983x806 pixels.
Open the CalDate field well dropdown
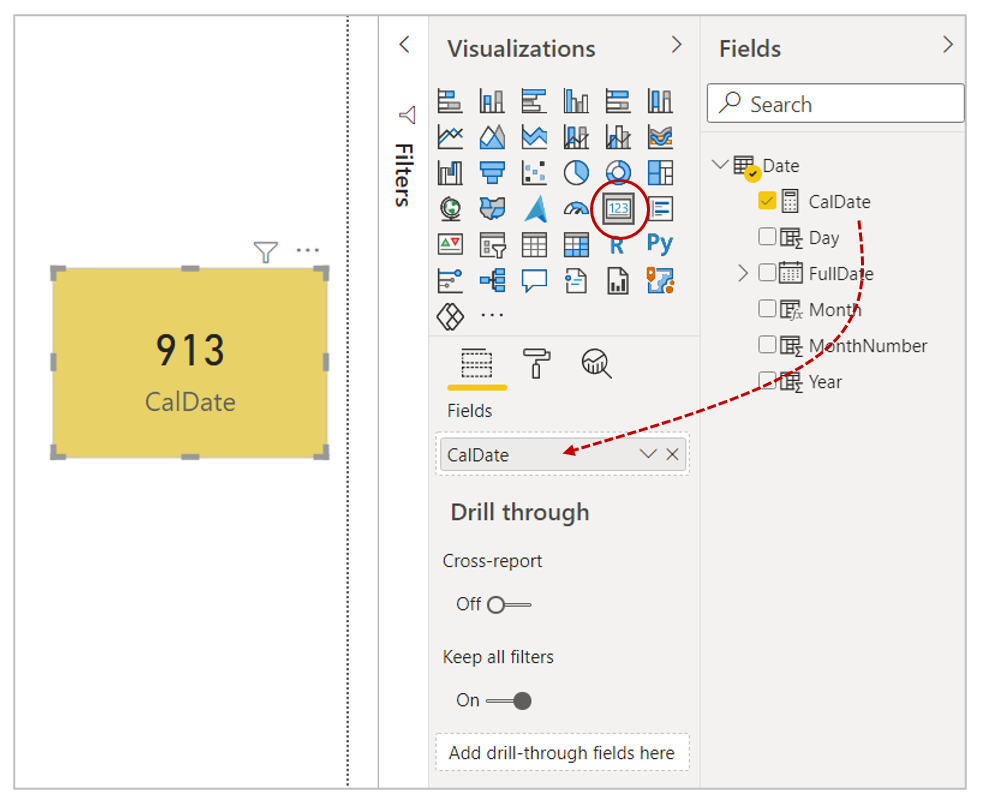647,454
